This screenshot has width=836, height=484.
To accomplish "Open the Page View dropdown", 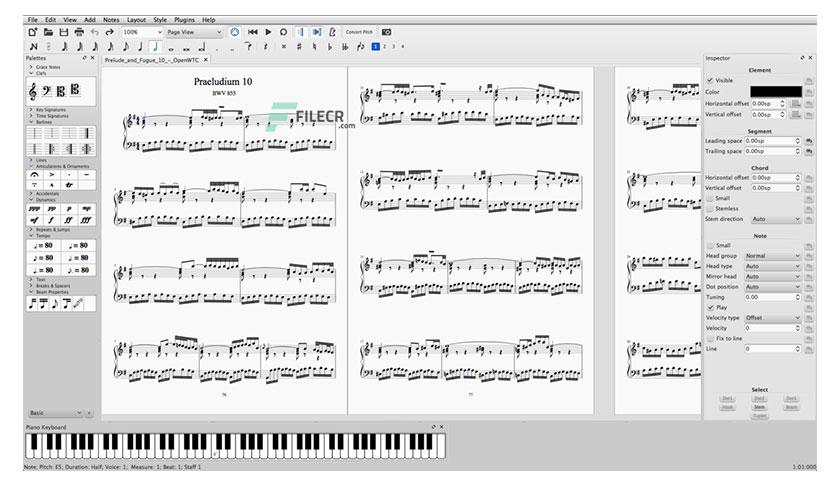I will coord(194,33).
